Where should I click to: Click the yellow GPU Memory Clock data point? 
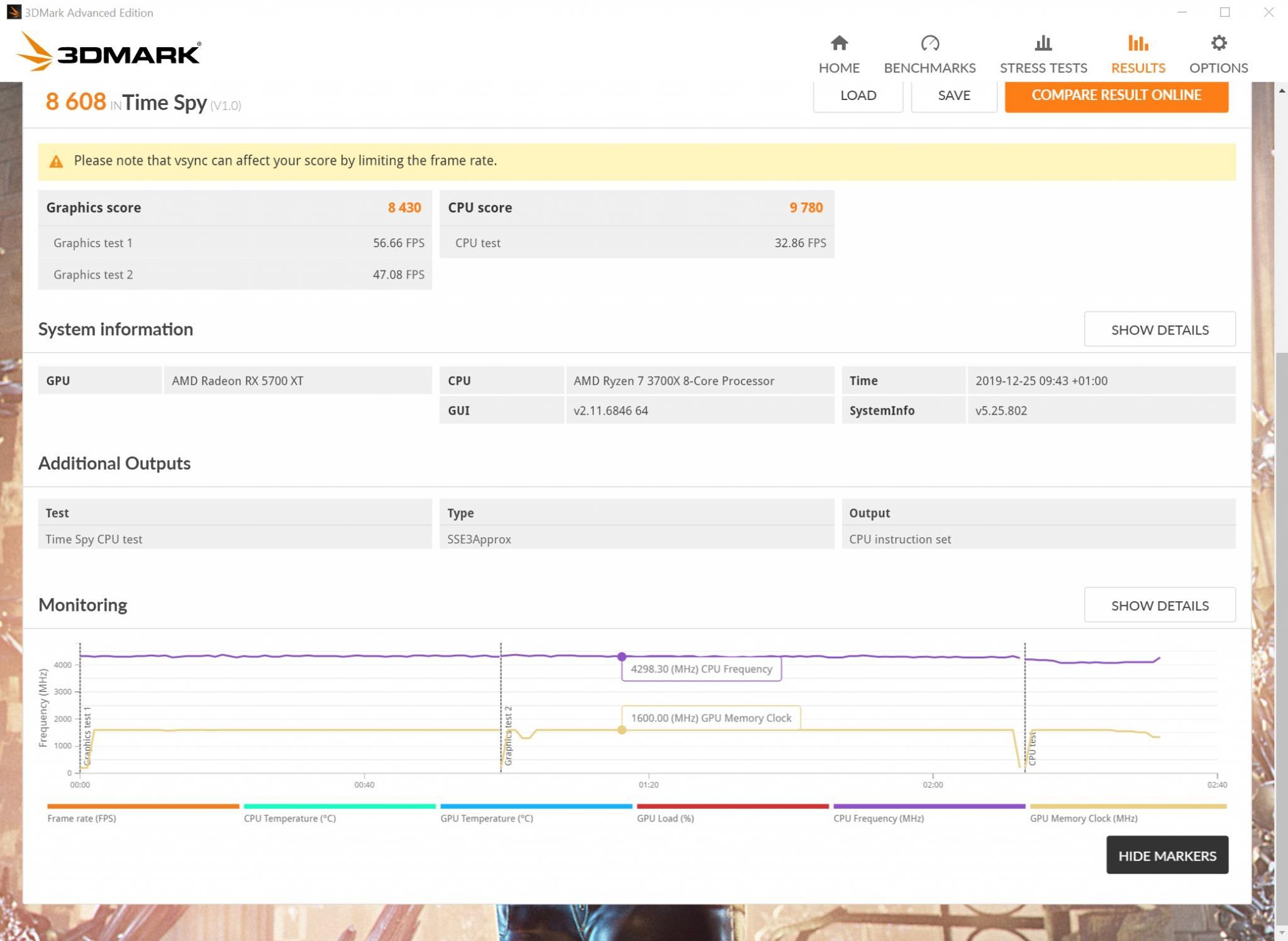click(x=621, y=730)
